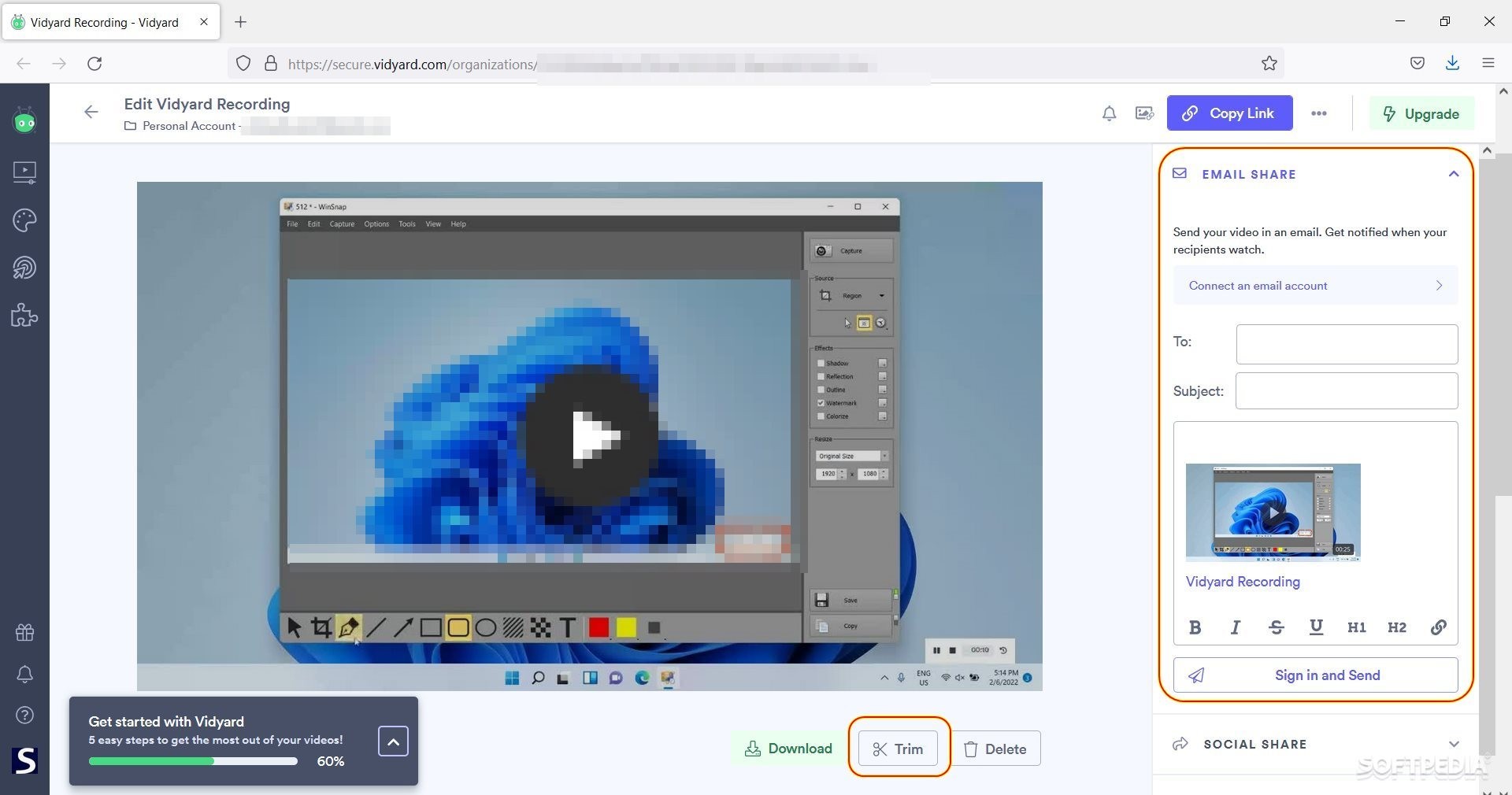Reload the browser page
Viewport: 1512px width, 795px height.
coord(94,64)
